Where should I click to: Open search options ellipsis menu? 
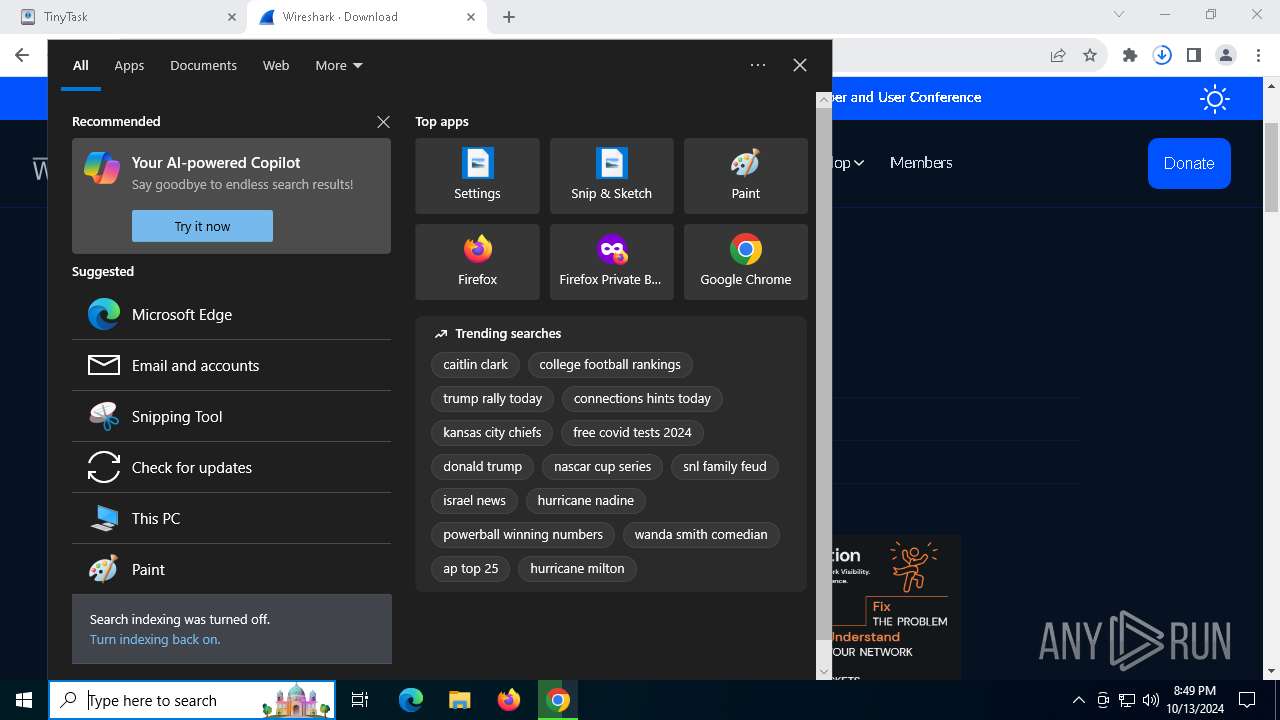pyautogui.click(x=758, y=65)
